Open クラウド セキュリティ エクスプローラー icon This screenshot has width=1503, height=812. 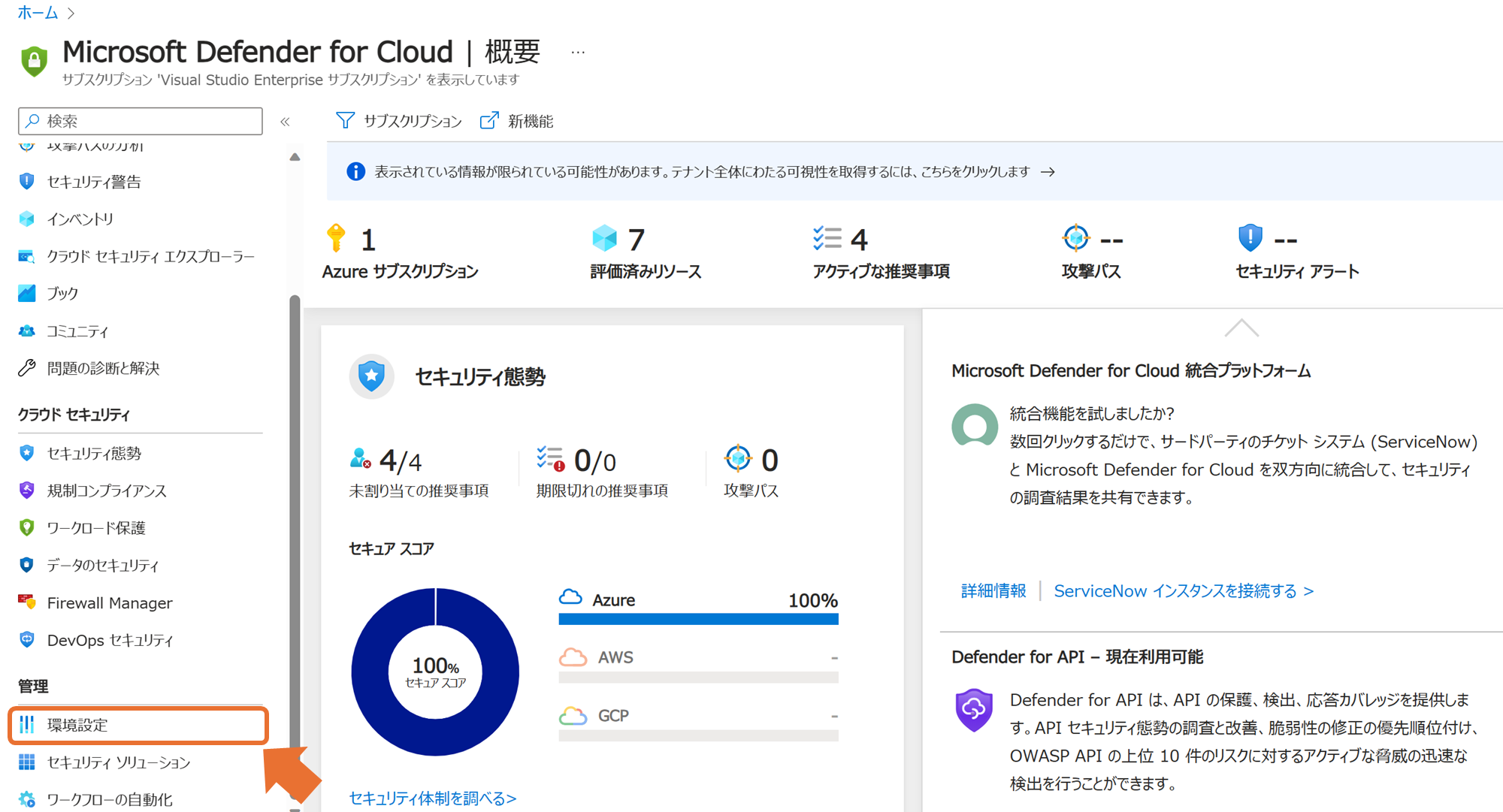click(27, 256)
